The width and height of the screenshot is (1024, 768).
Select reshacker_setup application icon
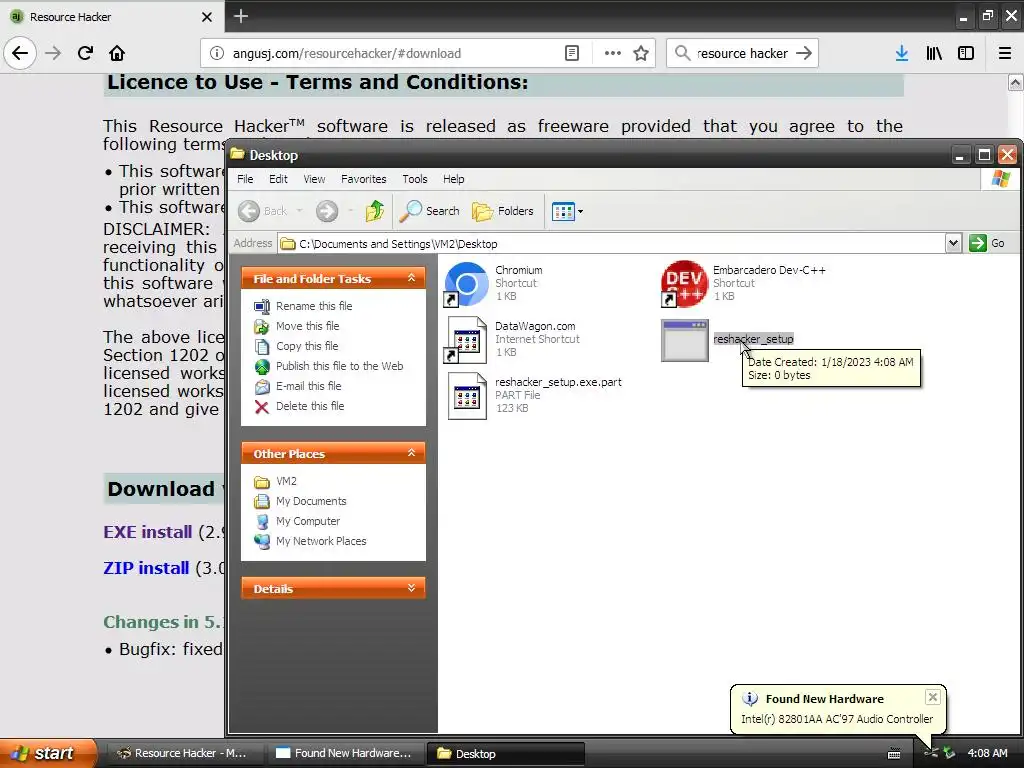pos(684,340)
